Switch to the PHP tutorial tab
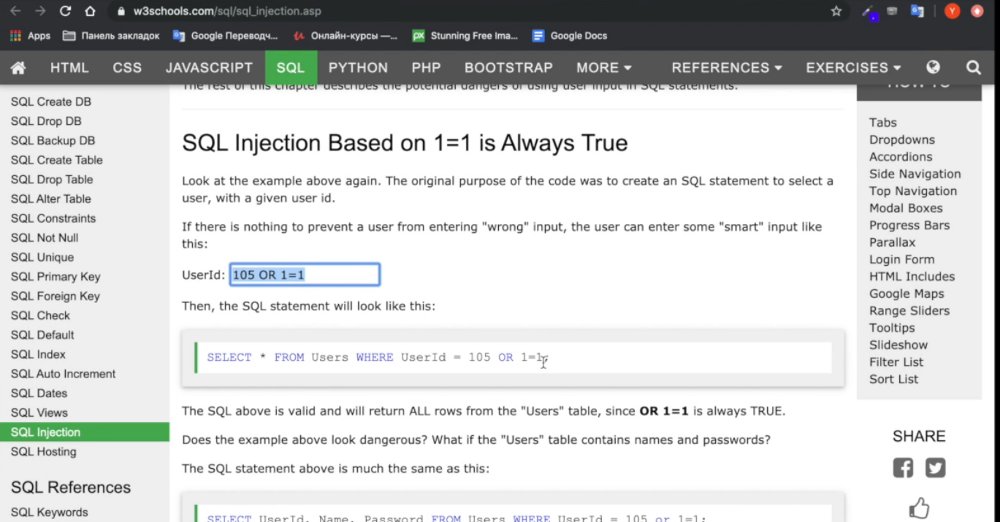This screenshot has height=522, width=1000. click(426, 68)
